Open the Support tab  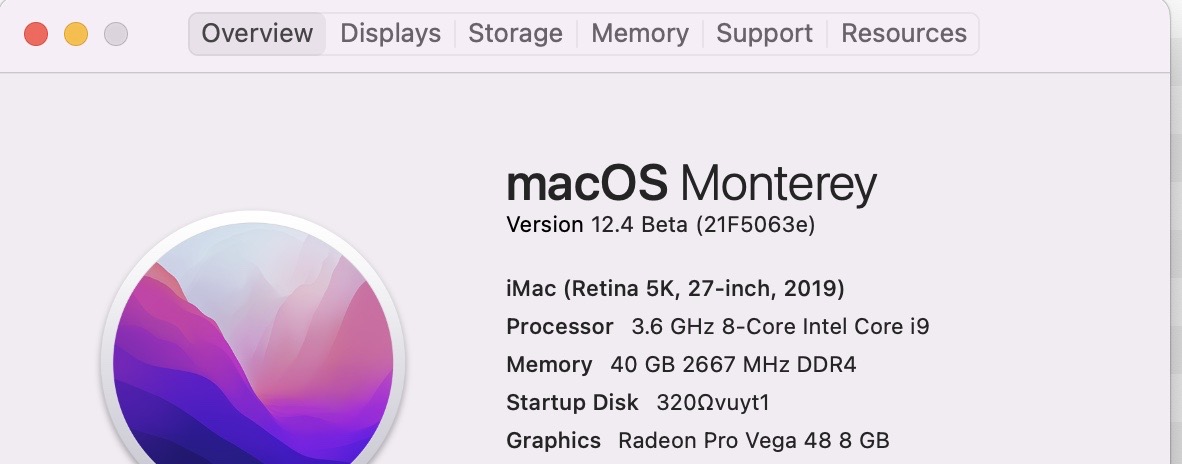click(x=765, y=34)
